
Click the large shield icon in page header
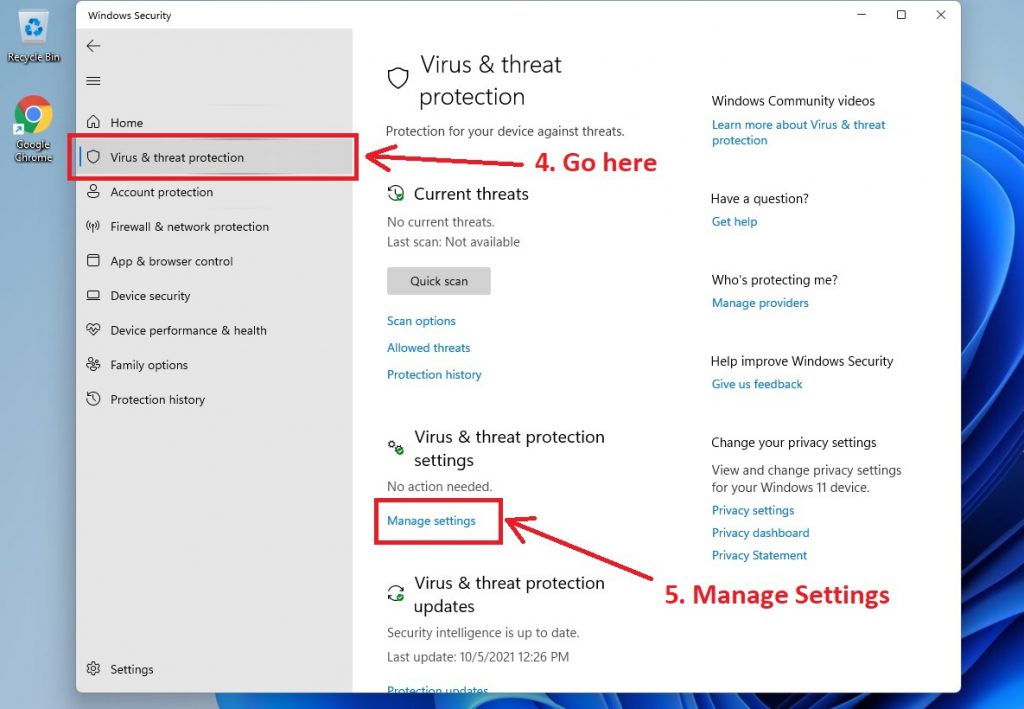[x=398, y=78]
